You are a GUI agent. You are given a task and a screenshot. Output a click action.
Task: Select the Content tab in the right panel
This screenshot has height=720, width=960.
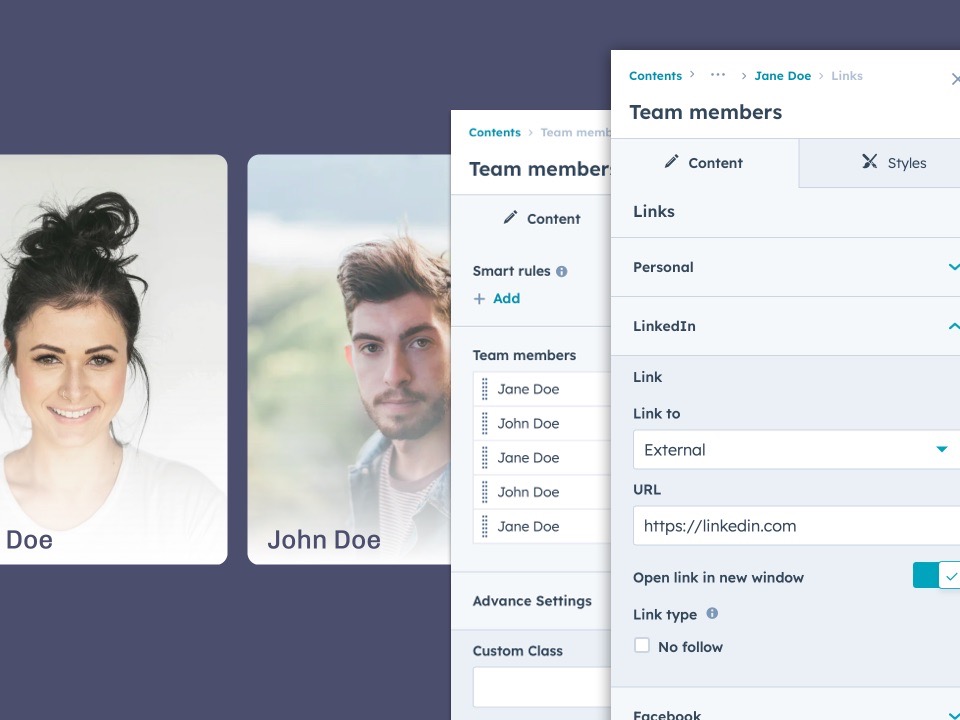705,163
